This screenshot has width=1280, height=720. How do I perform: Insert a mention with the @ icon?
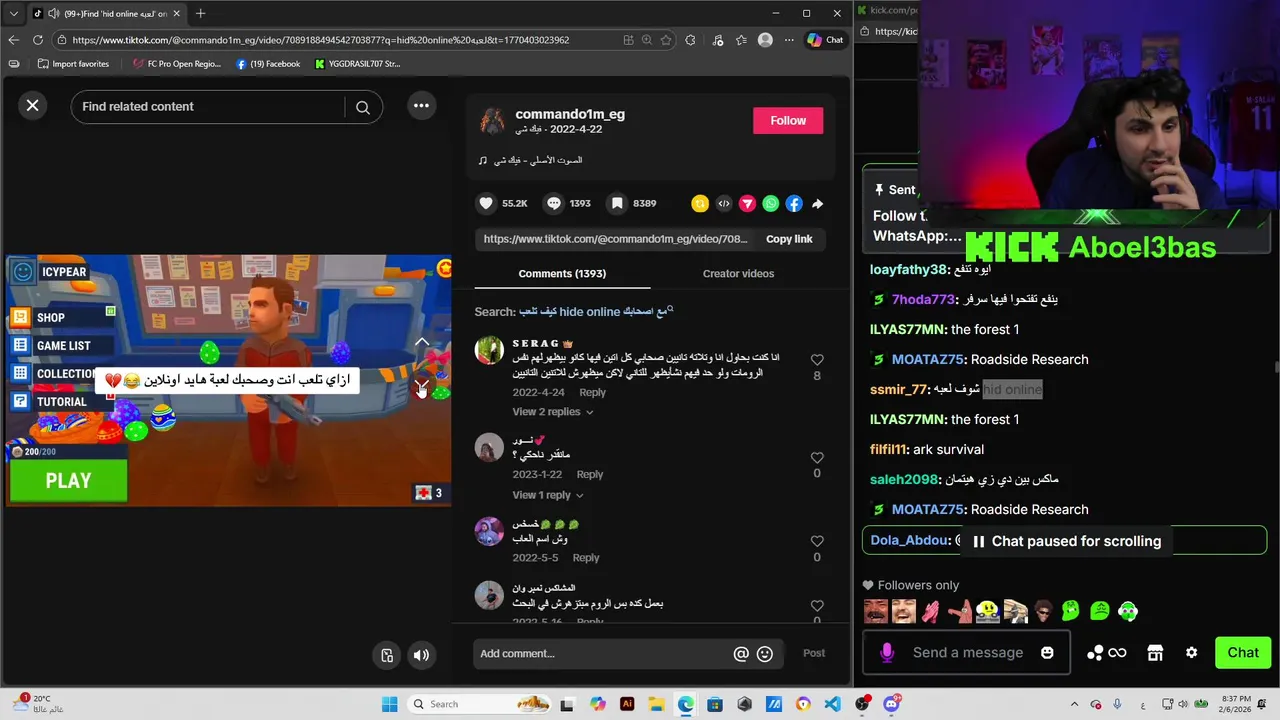click(741, 654)
